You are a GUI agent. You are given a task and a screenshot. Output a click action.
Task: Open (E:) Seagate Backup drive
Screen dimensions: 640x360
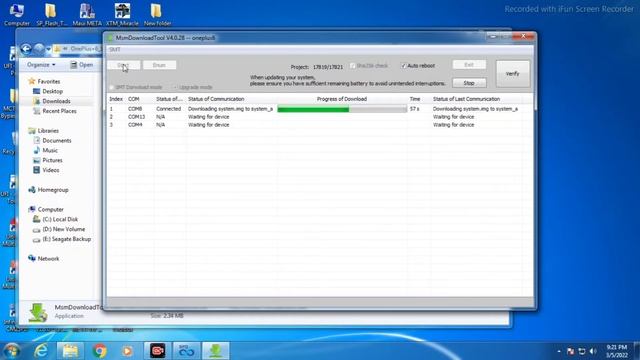[67, 239]
